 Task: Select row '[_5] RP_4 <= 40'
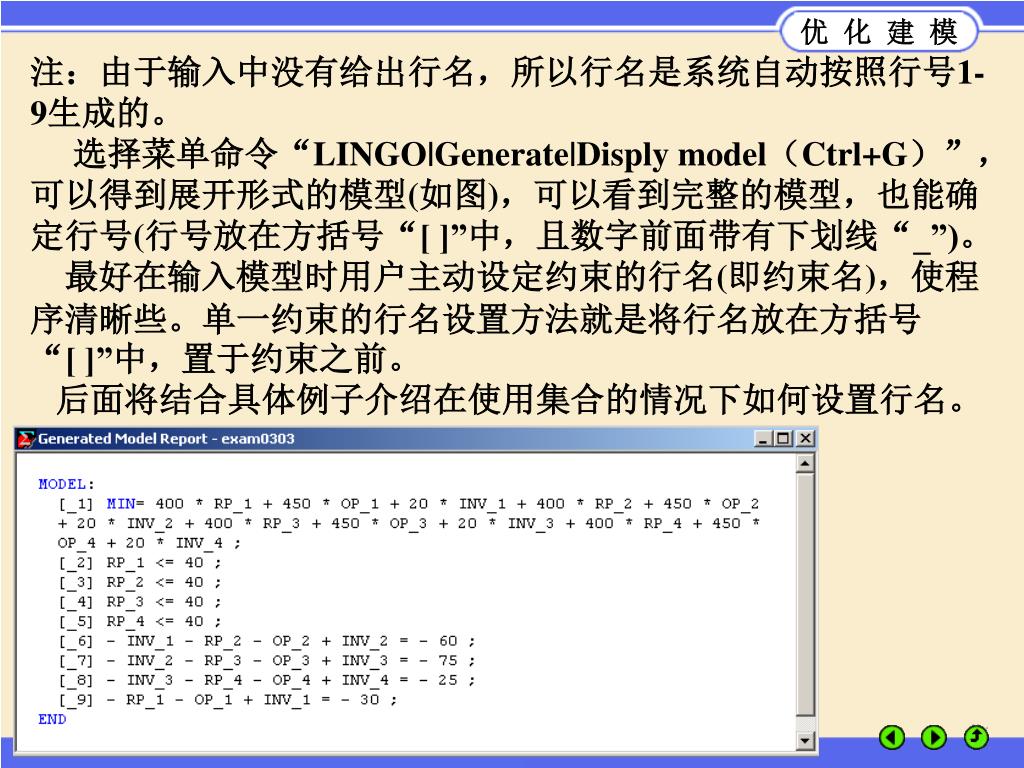(x=140, y=622)
